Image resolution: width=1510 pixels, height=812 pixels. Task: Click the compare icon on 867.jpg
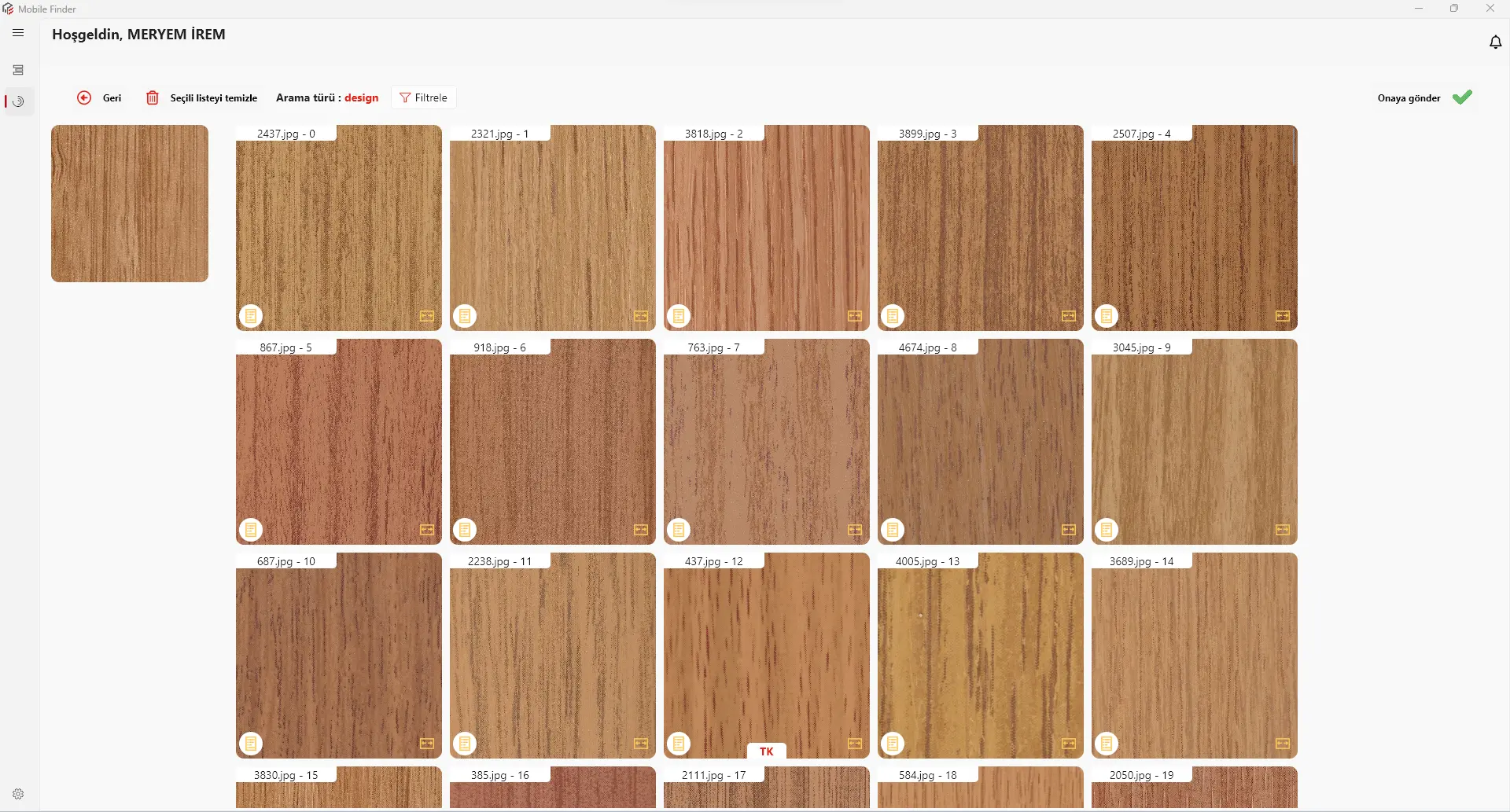click(427, 530)
